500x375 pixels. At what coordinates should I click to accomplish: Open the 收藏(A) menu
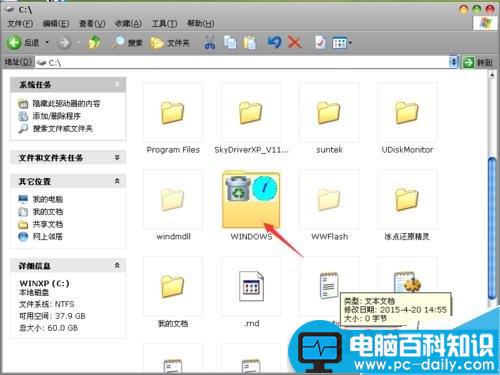(128, 24)
